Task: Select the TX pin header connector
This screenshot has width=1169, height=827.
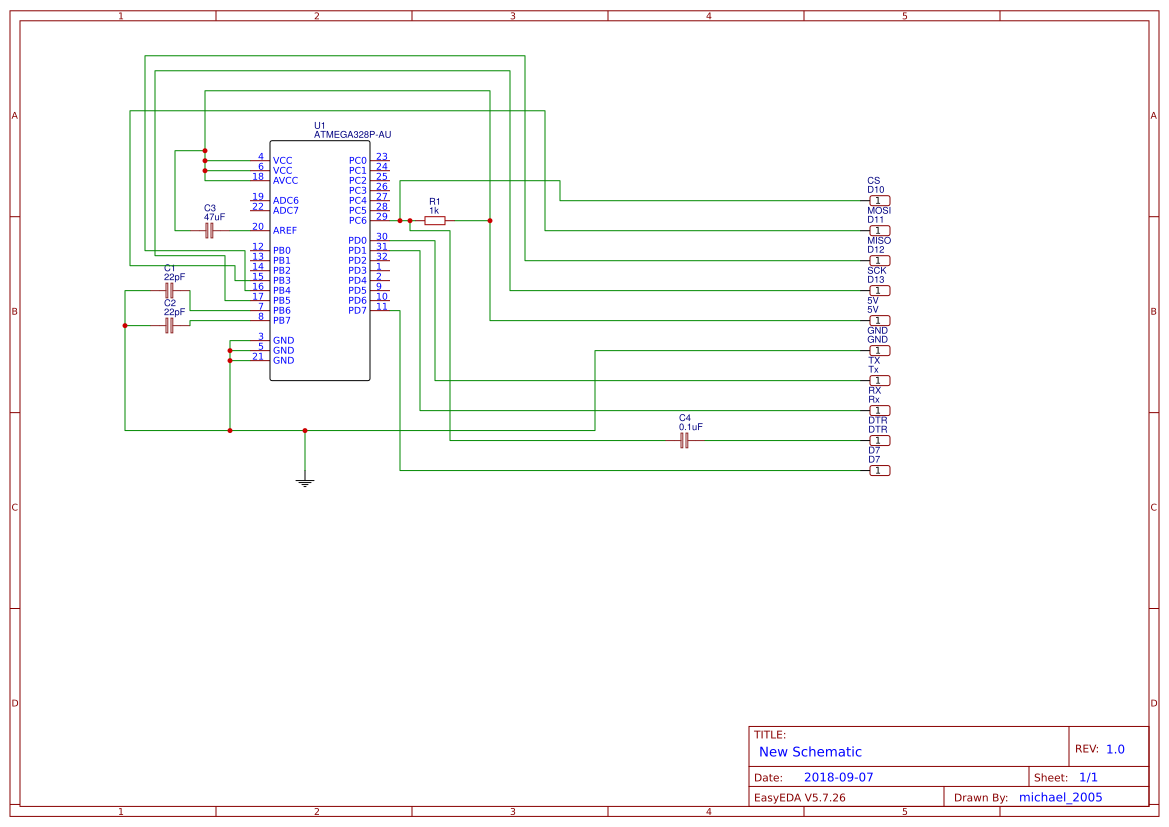Action: pos(878,380)
